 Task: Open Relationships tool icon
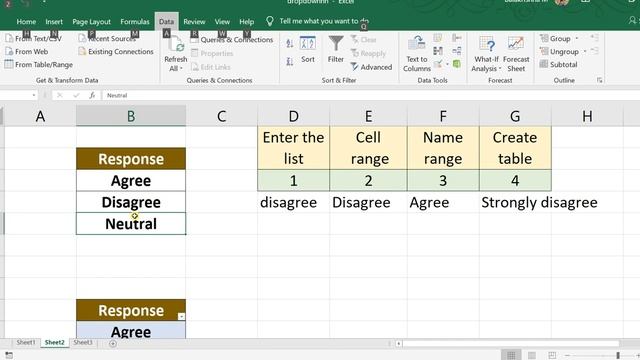[457, 51]
